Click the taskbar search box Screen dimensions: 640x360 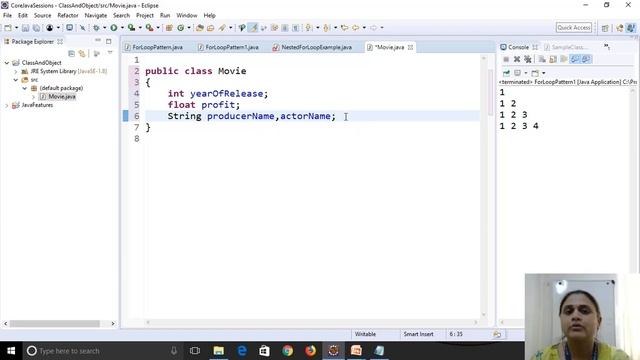[x=103, y=351]
